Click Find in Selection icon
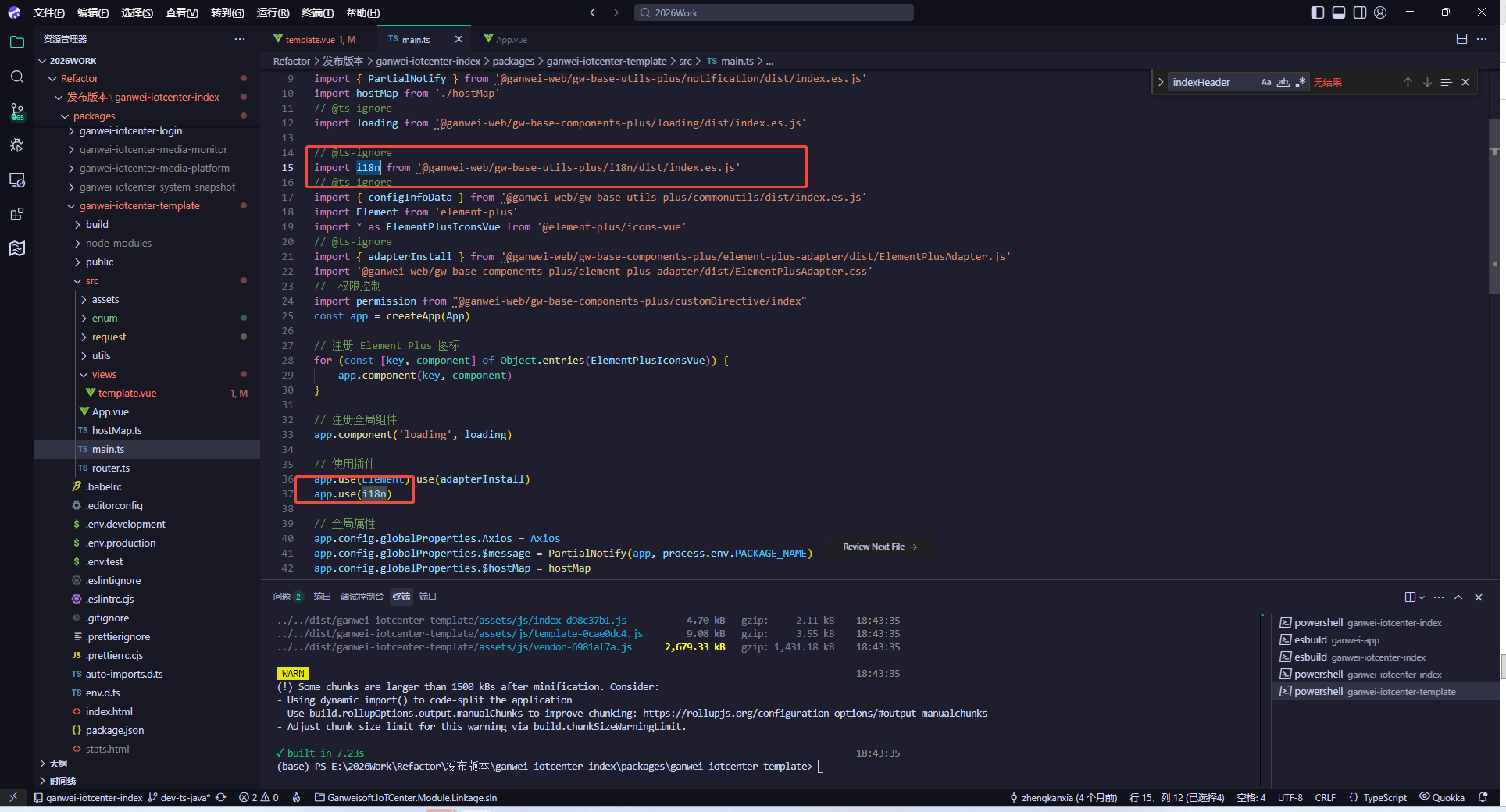The height and width of the screenshot is (812, 1506). pyautogui.click(x=1446, y=82)
